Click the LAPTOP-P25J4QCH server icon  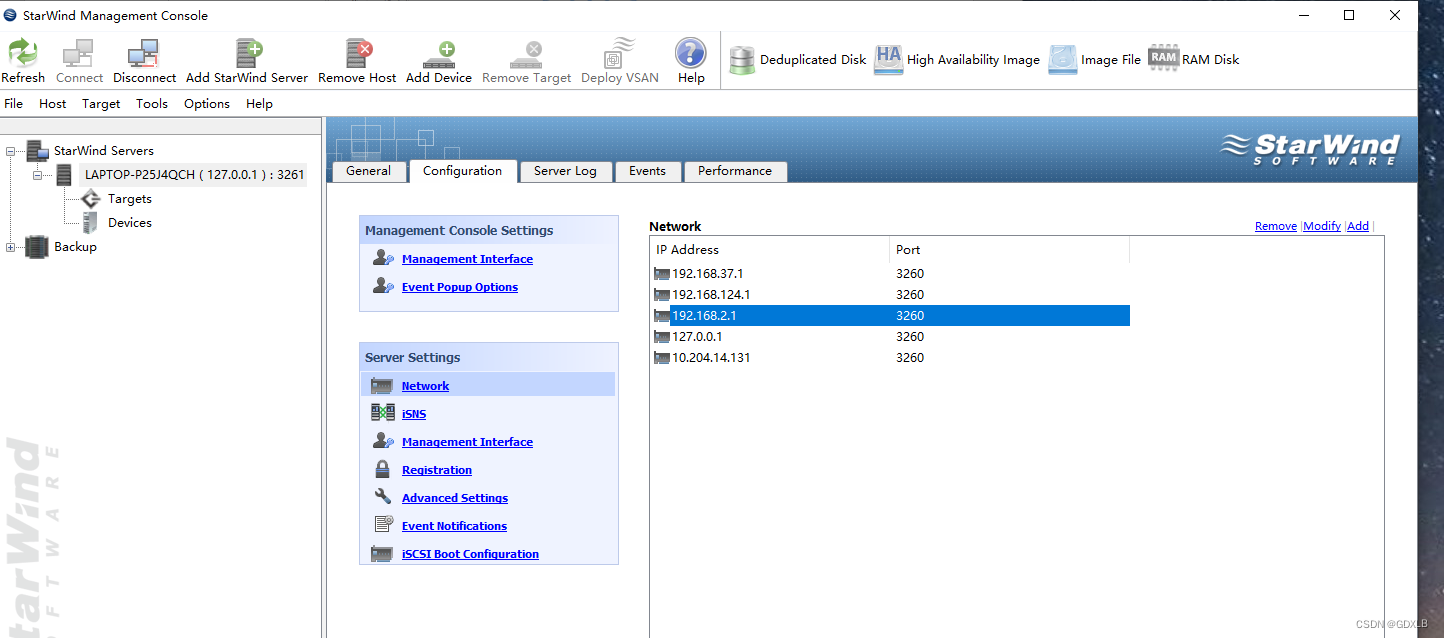(64, 175)
